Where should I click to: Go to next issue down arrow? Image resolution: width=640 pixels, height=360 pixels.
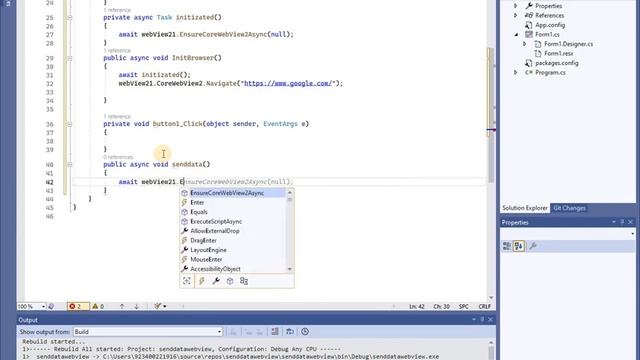click(x=137, y=306)
